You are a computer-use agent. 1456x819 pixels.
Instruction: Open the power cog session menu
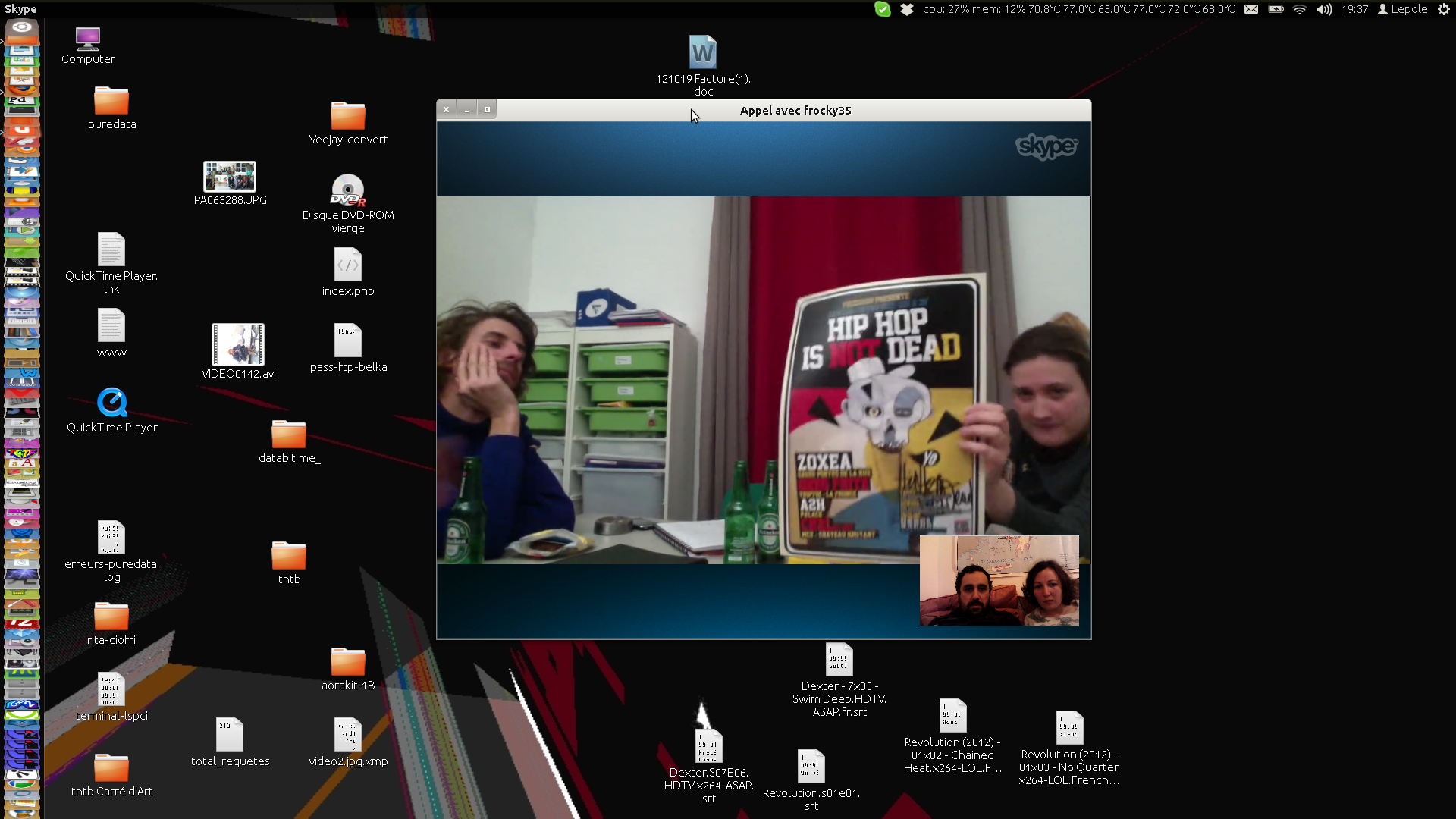pyautogui.click(x=1444, y=9)
